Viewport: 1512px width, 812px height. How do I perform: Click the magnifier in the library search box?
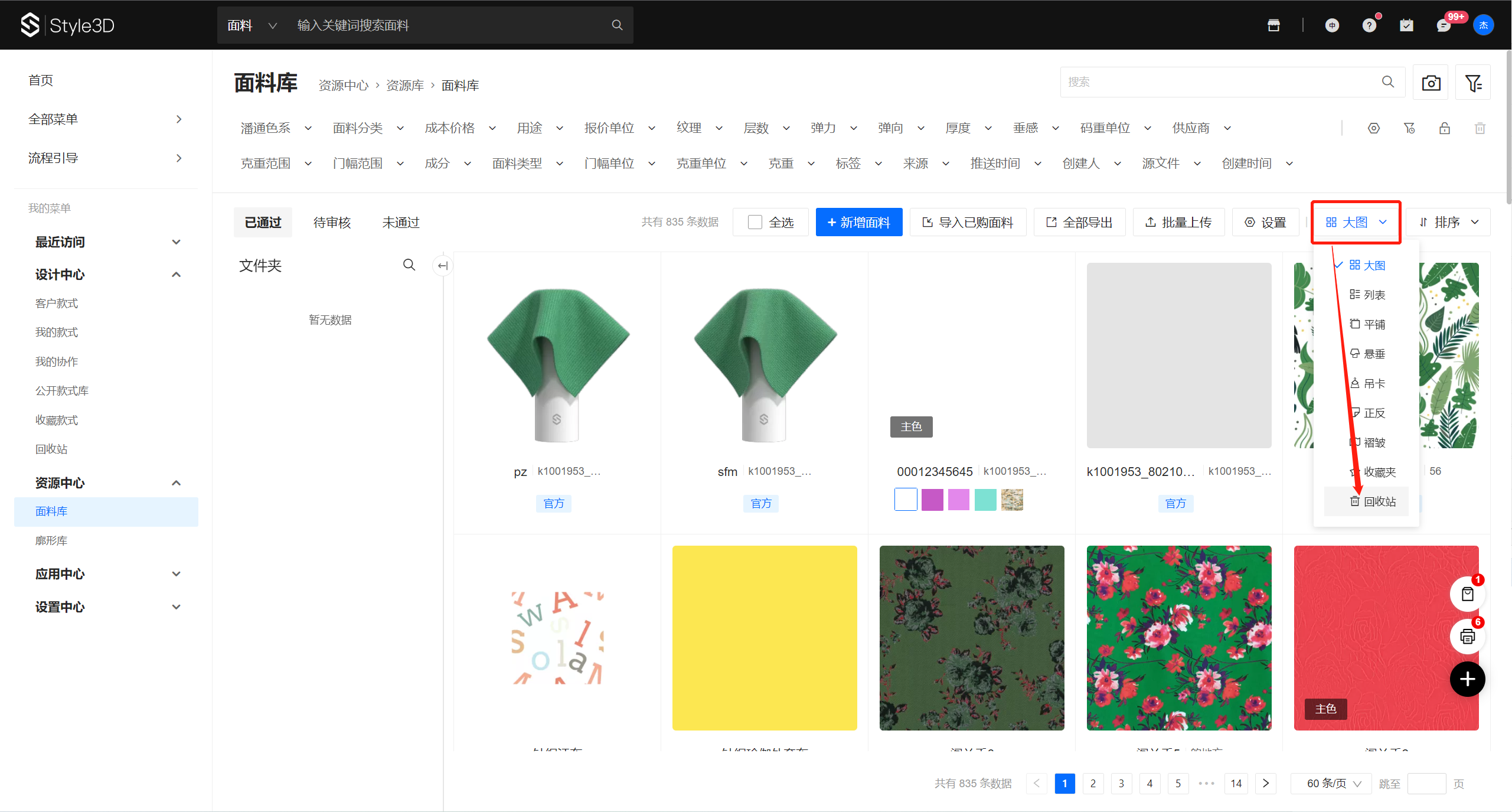tap(1388, 81)
